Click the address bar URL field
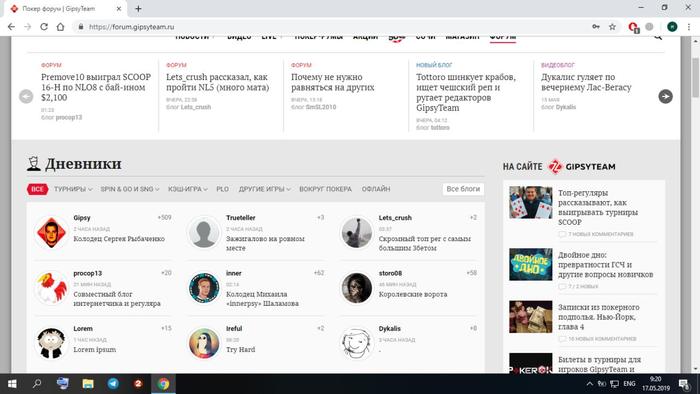The width and height of the screenshot is (700, 394). pyautogui.click(x=330, y=27)
